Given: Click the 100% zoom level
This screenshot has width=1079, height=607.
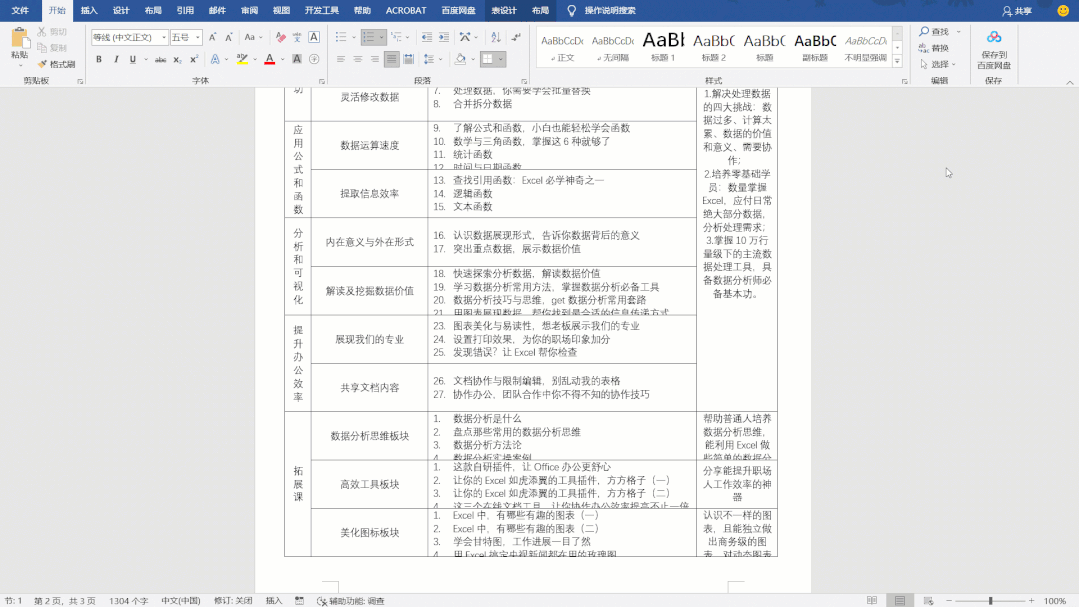Looking at the screenshot, I should (1055, 601).
